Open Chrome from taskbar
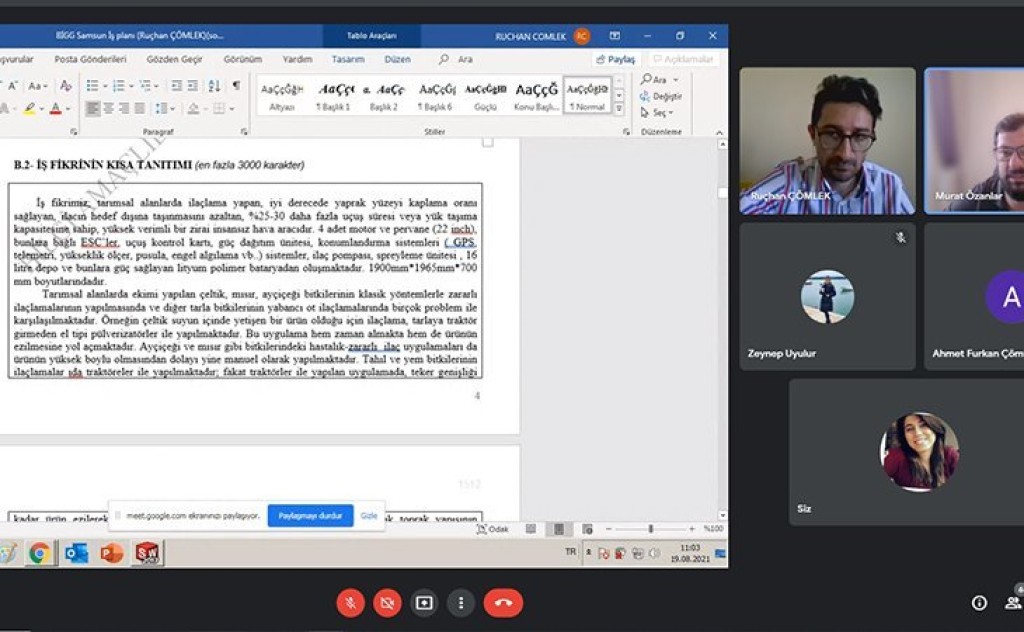This screenshot has width=1024, height=632. [40, 553]
